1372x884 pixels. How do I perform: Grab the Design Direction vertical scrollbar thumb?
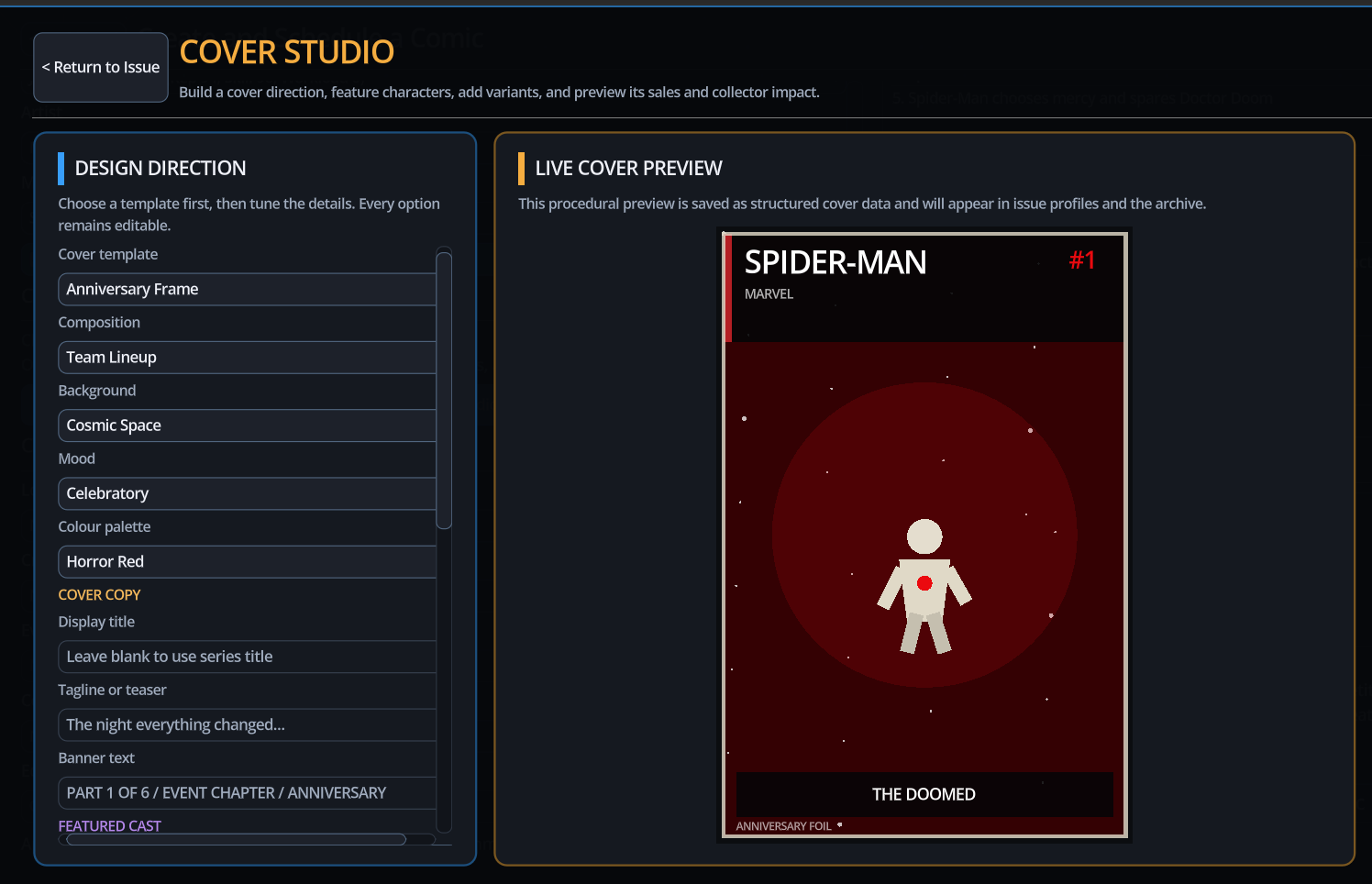tap(444, 391)
